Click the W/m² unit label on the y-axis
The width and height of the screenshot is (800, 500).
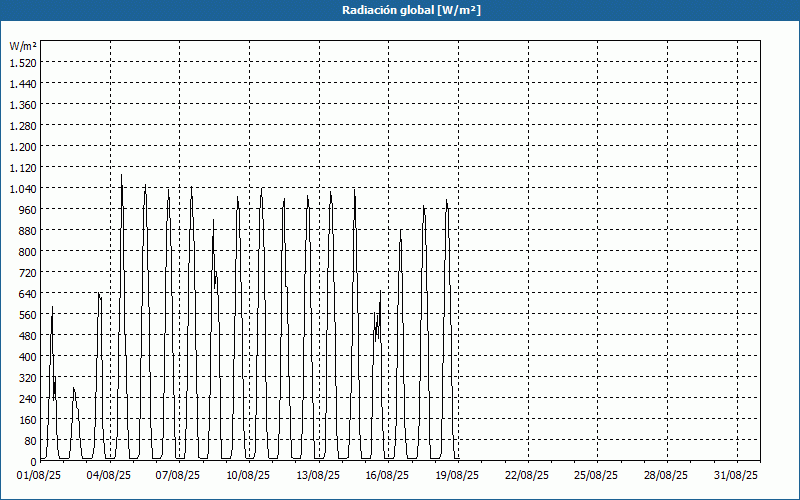coord(23,46)
